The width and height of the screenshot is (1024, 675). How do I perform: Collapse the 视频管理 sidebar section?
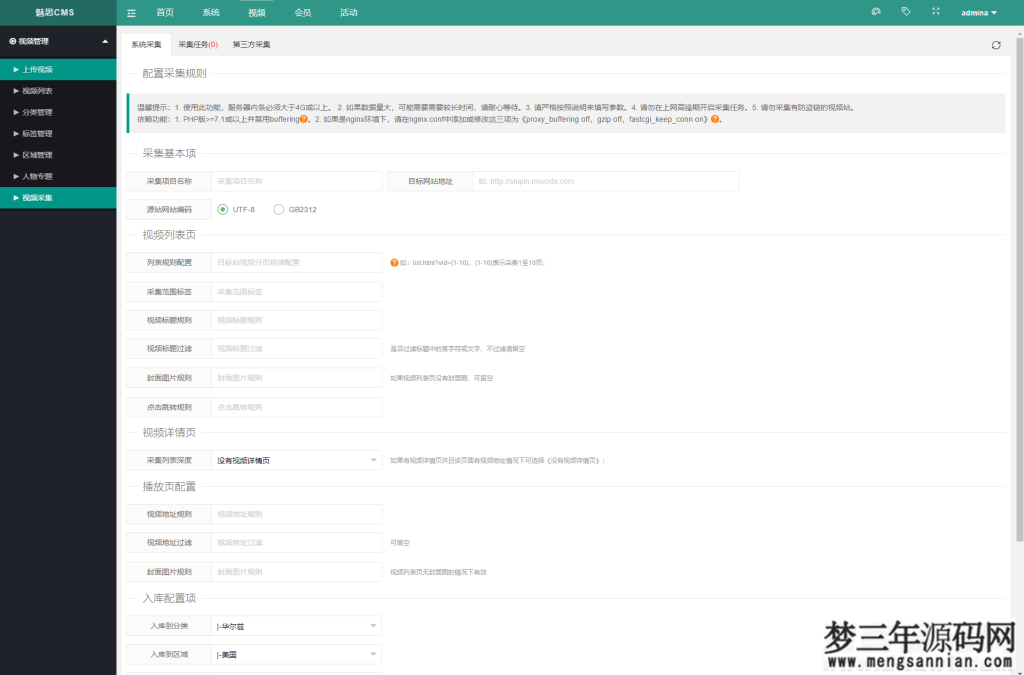tap(104, 44)
